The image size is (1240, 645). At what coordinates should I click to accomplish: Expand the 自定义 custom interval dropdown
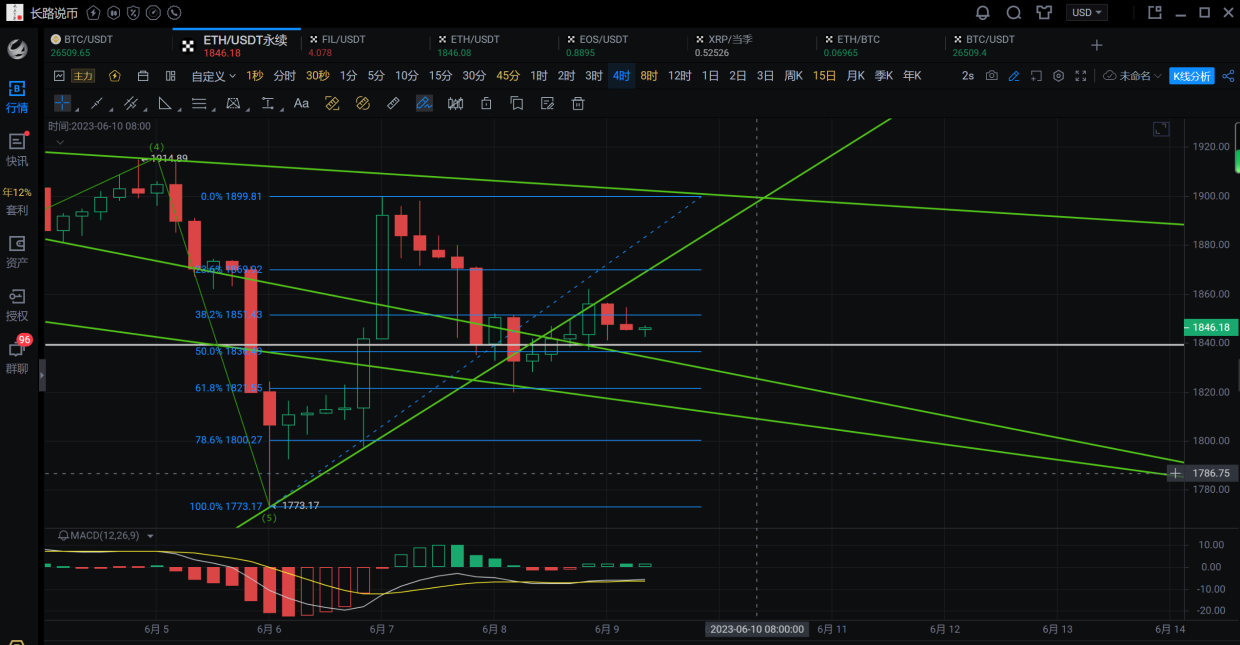(213, 76)
